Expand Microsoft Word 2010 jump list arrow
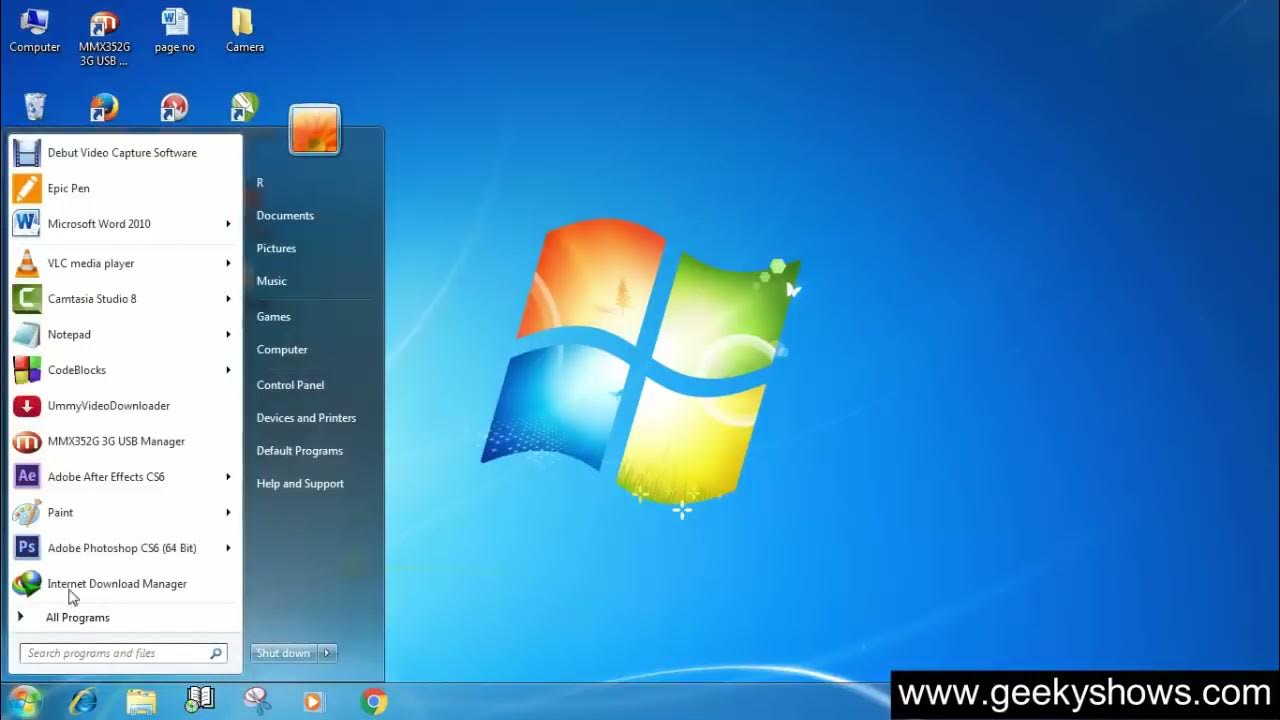 [x=229, y=224]
